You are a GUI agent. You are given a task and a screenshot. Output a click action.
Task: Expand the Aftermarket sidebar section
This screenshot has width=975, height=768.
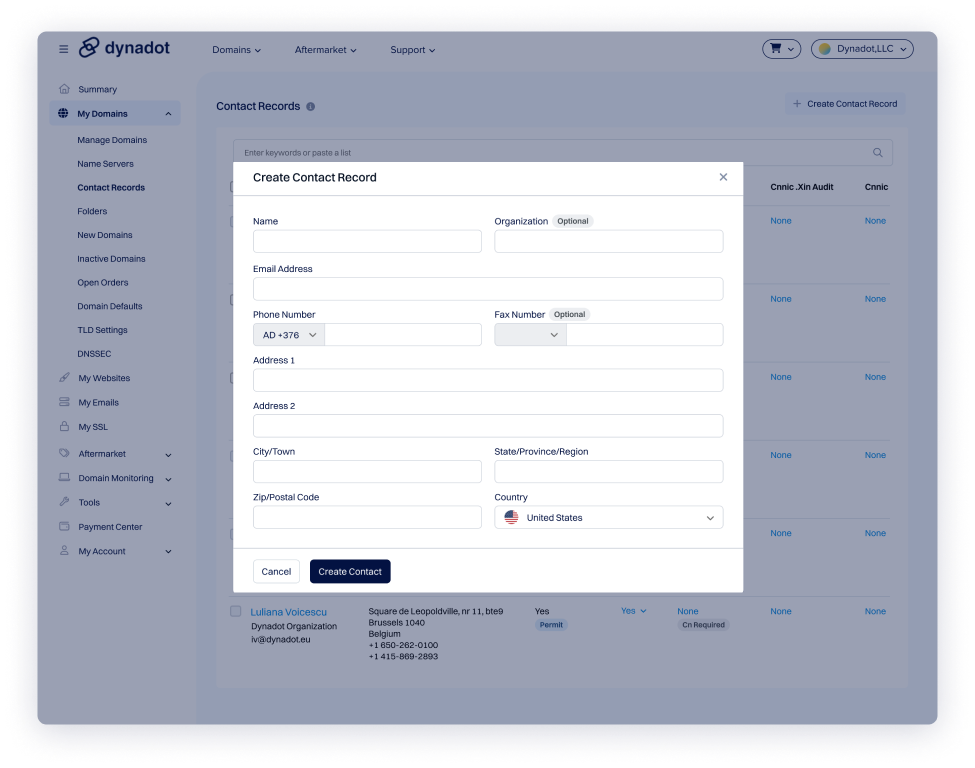pyautogui.click(x=167, y=455)
